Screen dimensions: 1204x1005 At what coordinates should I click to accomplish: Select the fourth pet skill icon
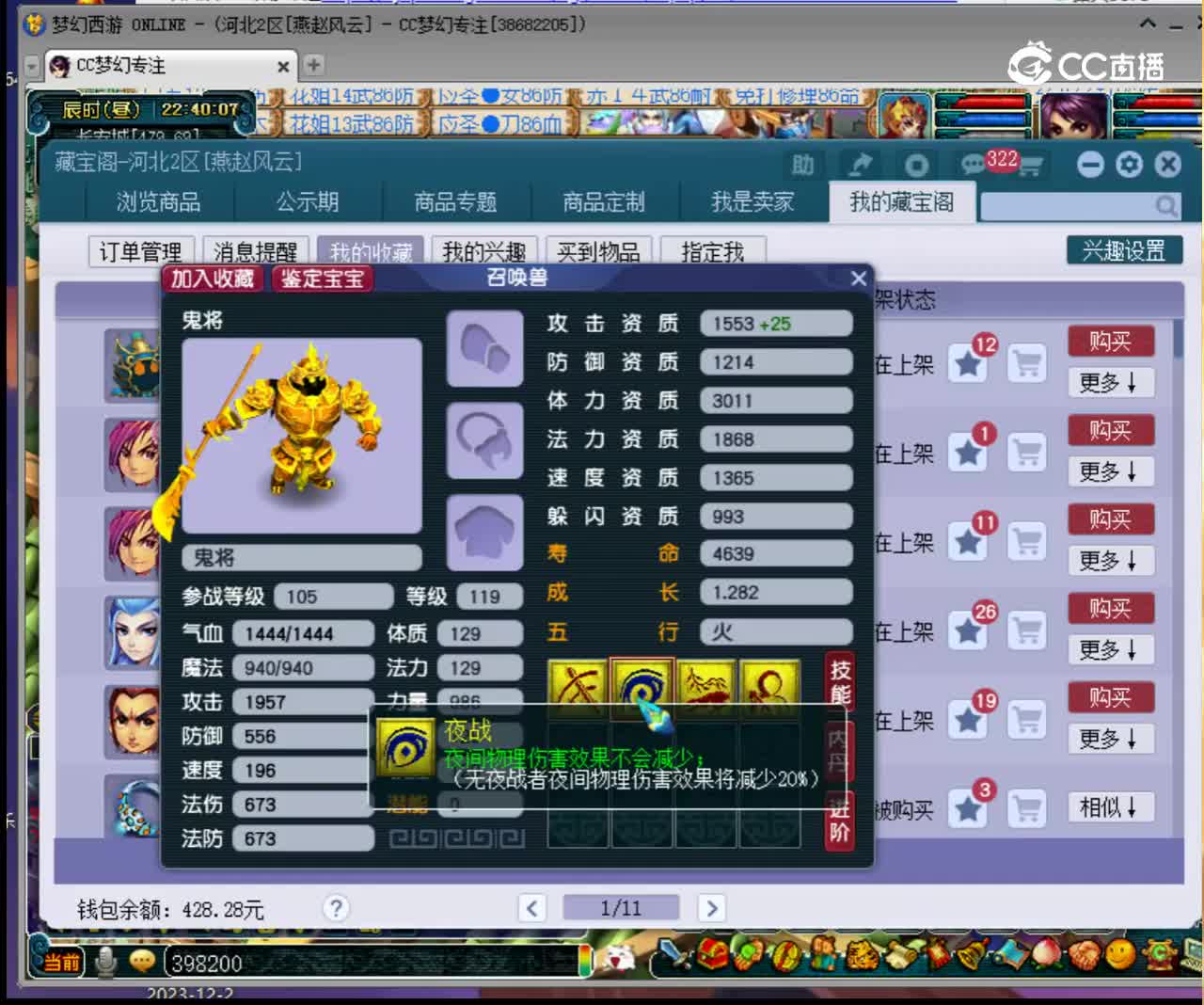(769, 688)
